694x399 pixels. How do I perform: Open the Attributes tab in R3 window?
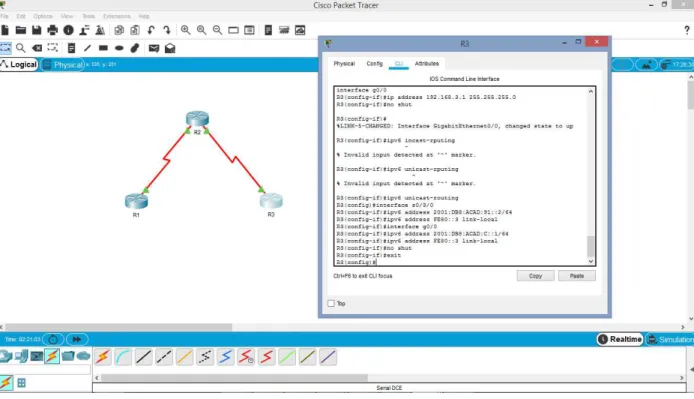(x=427, y=64)
